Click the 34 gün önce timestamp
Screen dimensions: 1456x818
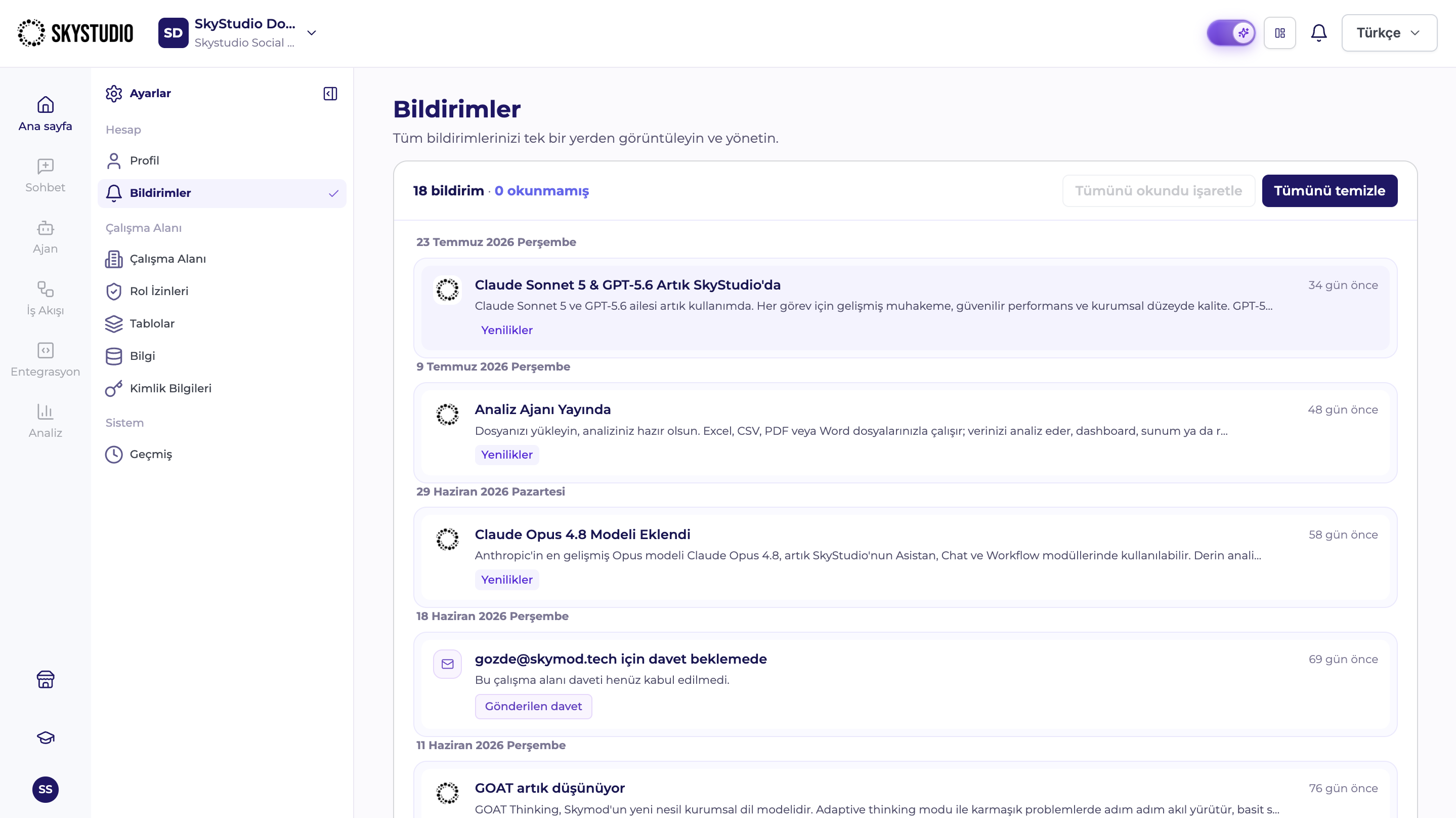click(1343, 285)
